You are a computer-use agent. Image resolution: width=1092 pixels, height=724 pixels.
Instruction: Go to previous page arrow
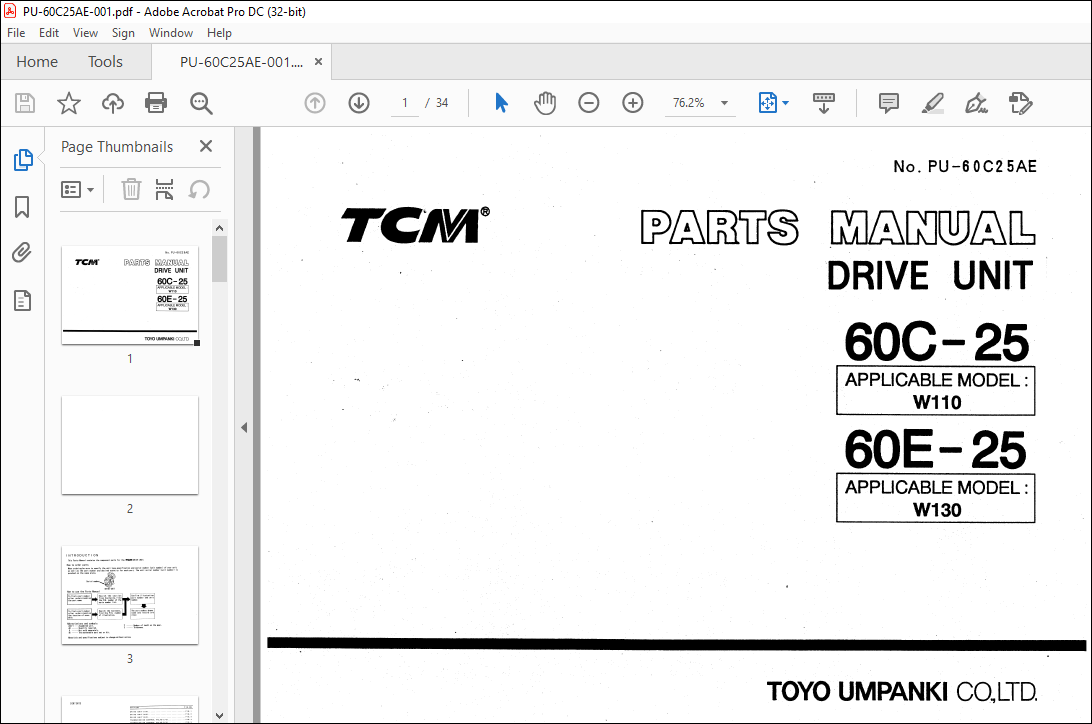315,103
